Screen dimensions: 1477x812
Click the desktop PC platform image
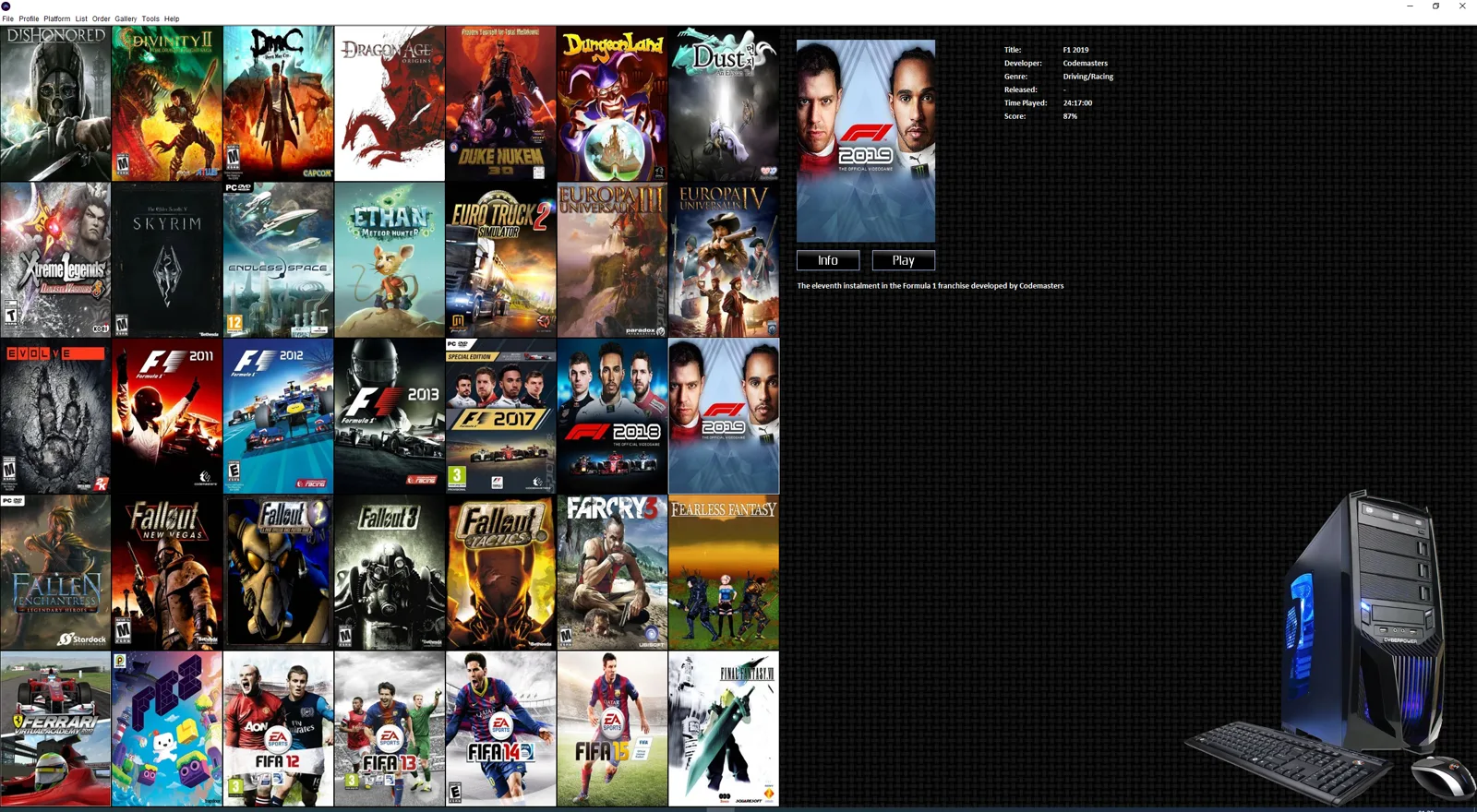(1329, 646)
